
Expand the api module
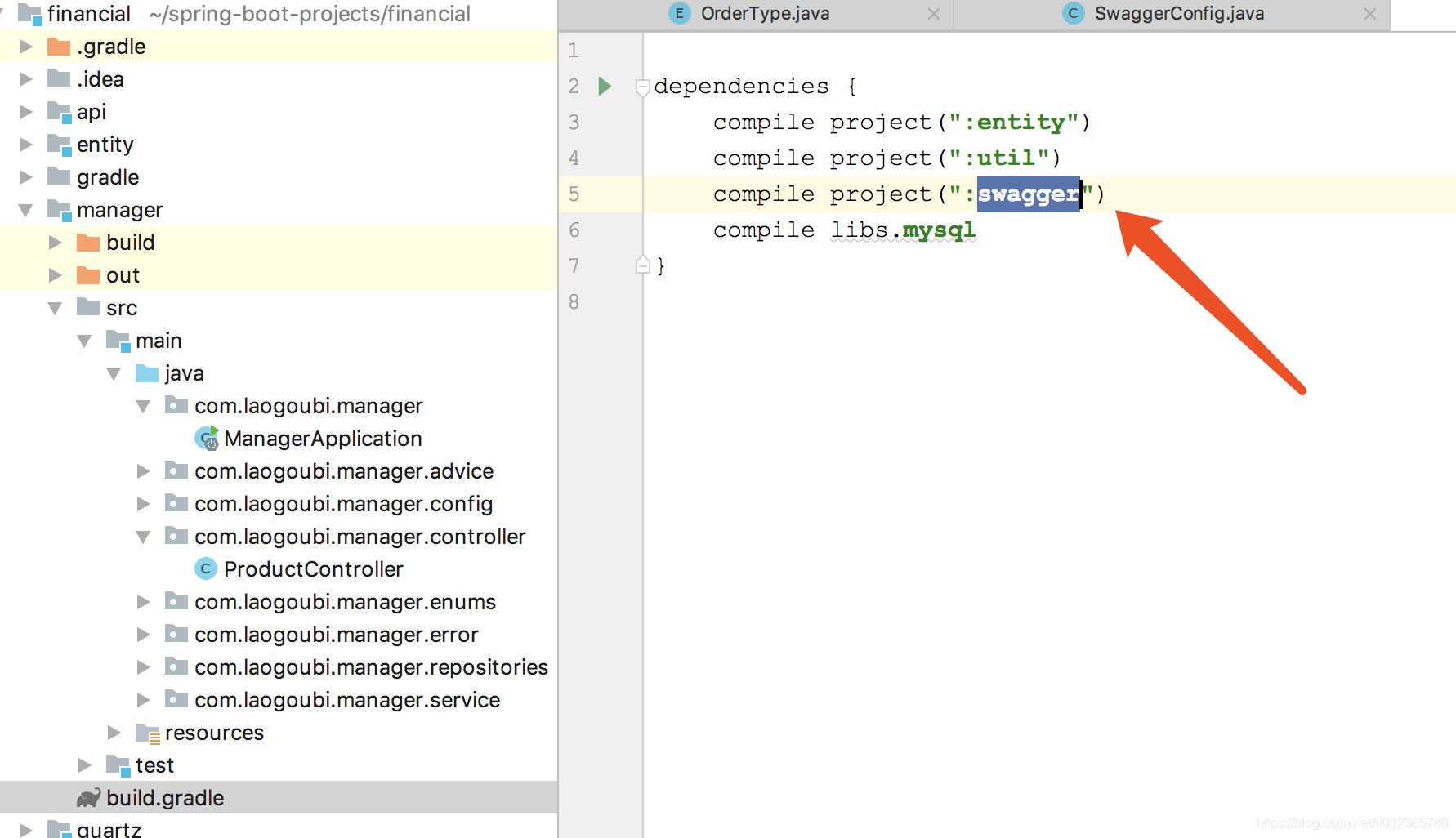tap(25, 112)
